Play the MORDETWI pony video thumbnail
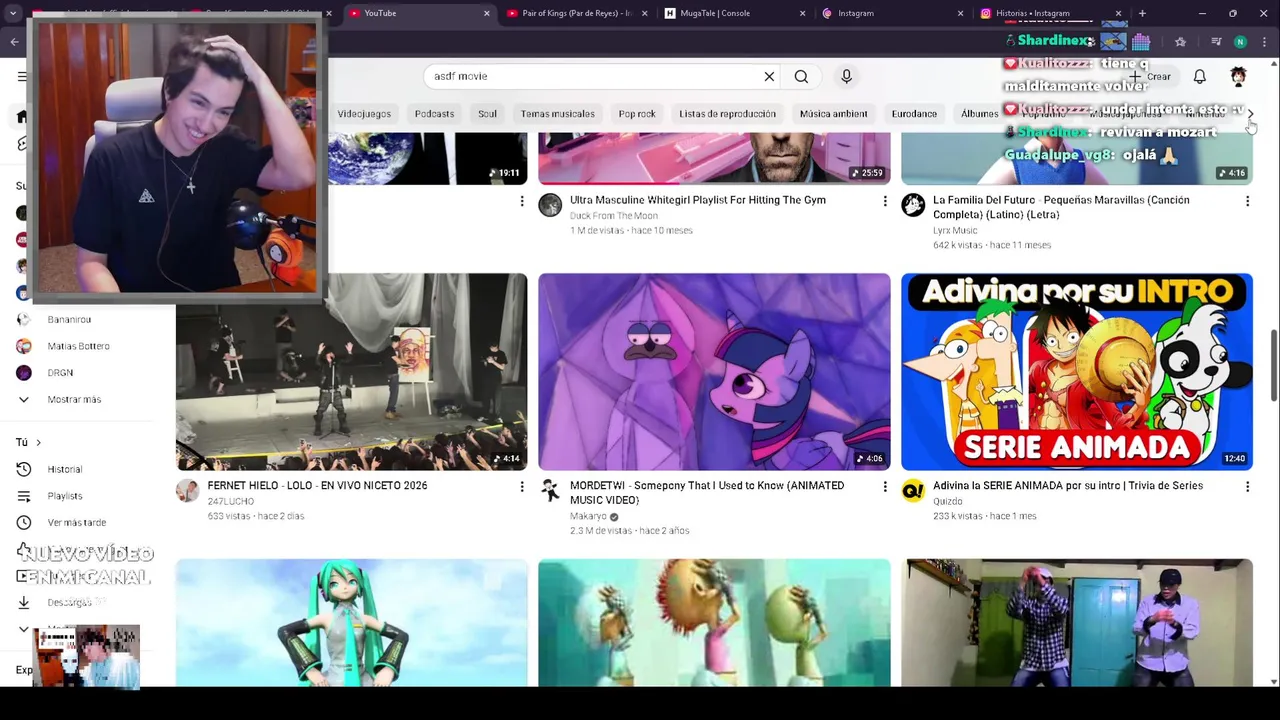Viewport: 1280px width, 720px height. 714,372
